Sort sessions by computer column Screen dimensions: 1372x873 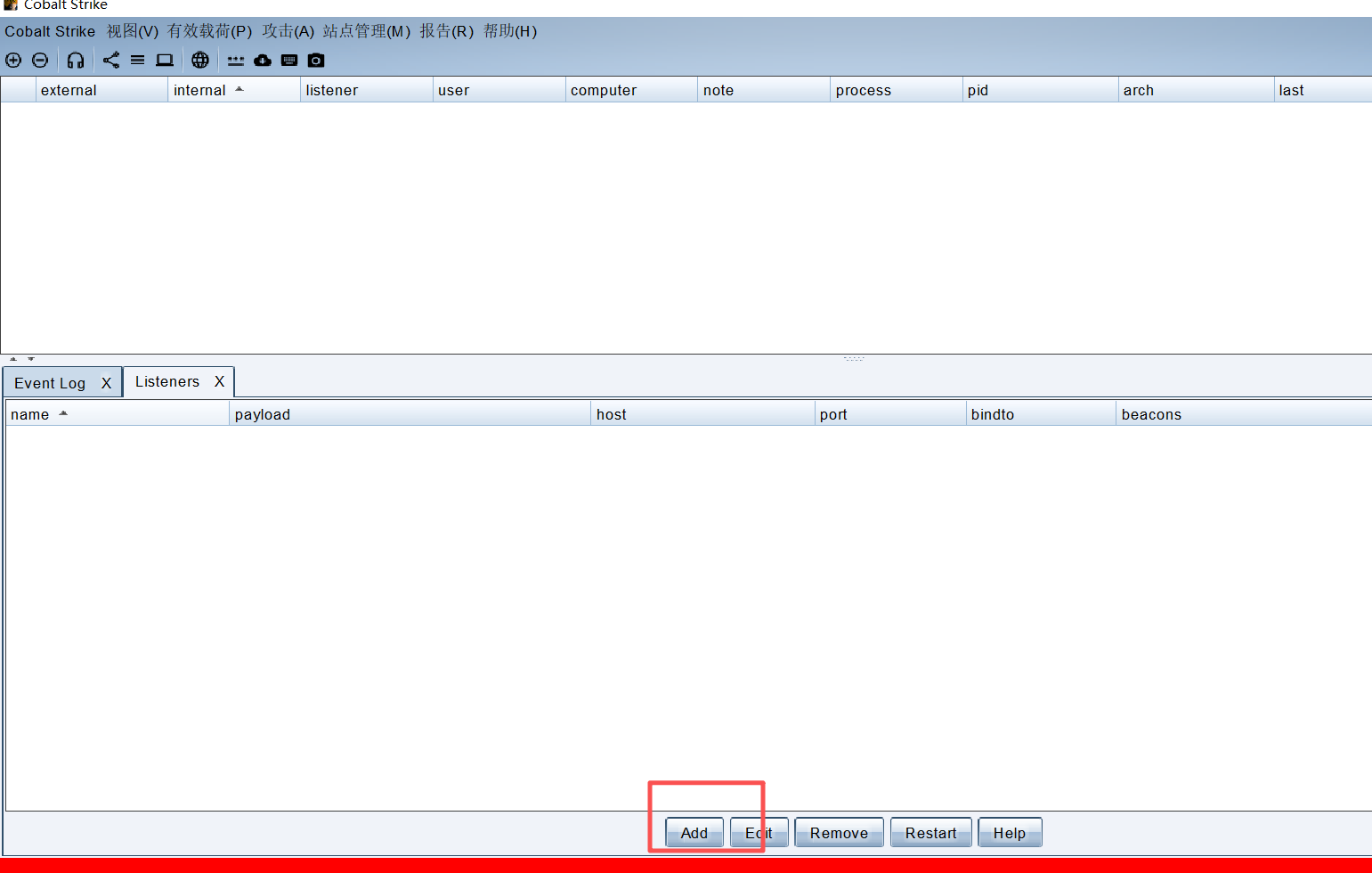pos(631,90)
